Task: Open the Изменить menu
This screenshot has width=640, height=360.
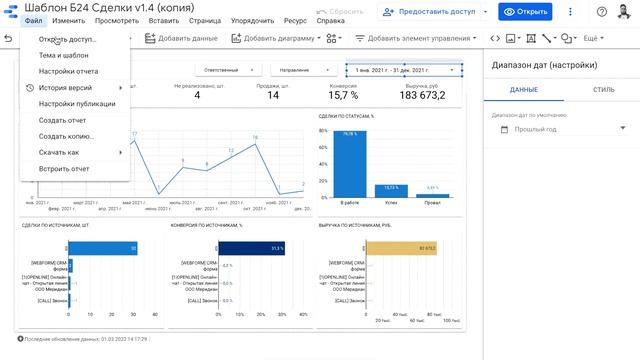Action: (69, 20)
